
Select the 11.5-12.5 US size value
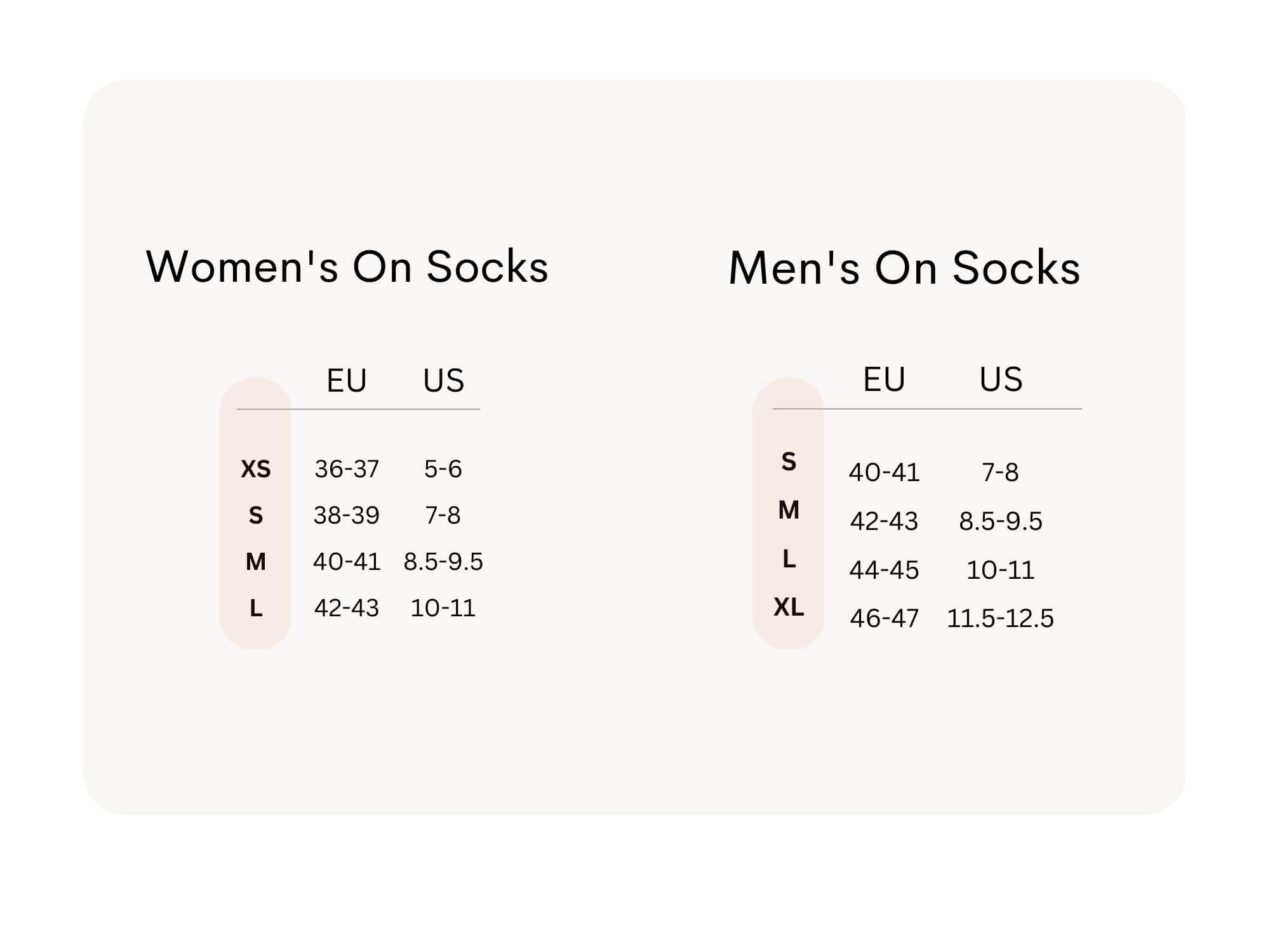1000,618
